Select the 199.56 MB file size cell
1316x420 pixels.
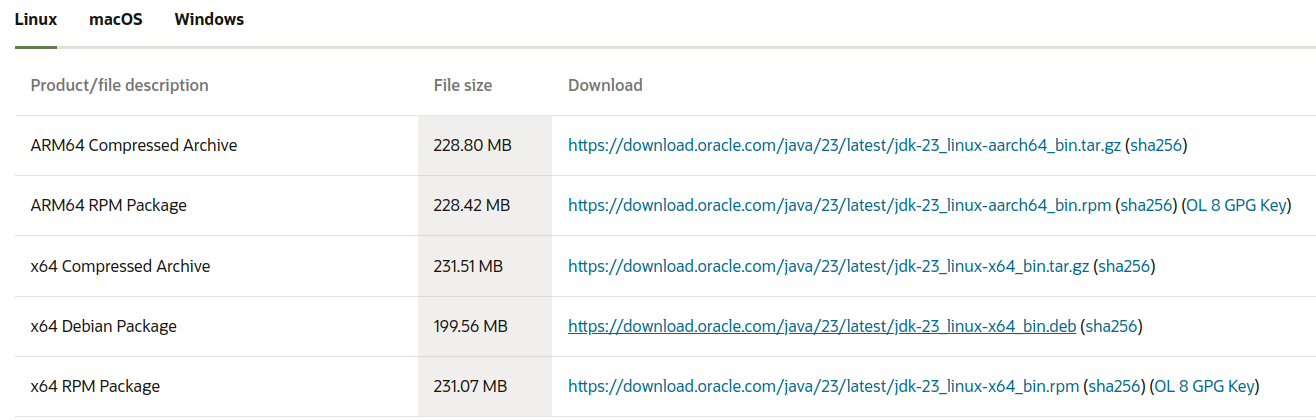[x=471, y=326]
